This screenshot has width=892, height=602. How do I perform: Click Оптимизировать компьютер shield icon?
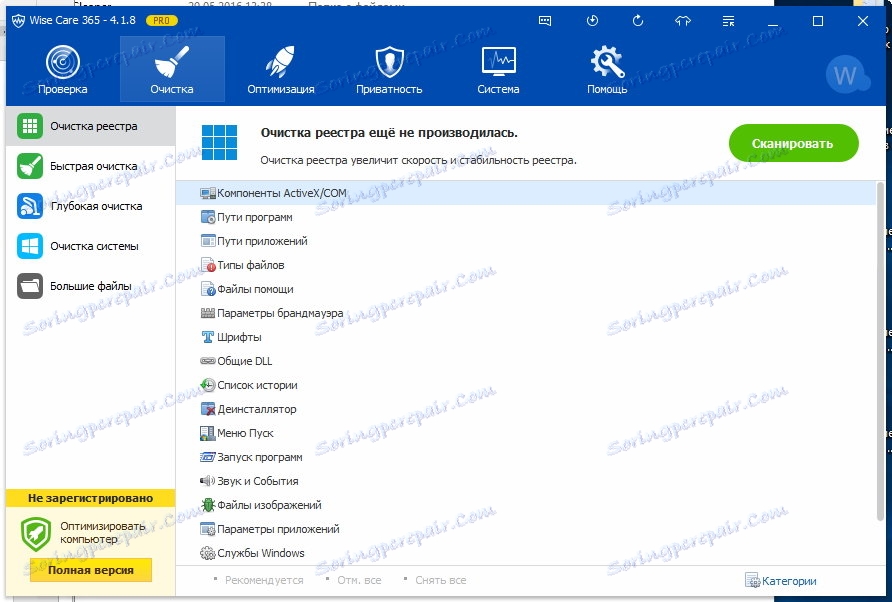click(36, 534)
